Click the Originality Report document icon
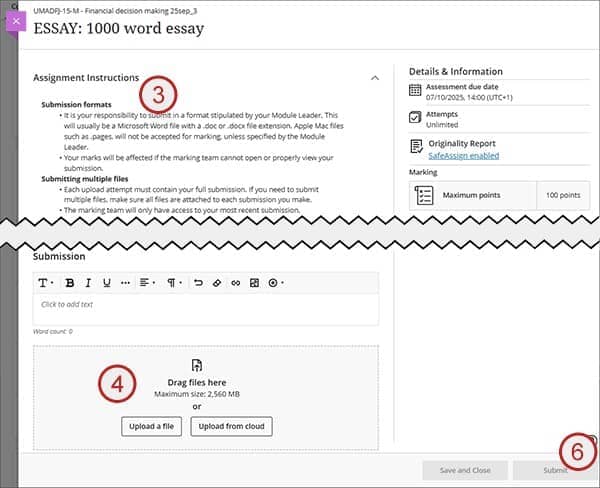This screenshot has width=600, height=488. tap(416, 146)
